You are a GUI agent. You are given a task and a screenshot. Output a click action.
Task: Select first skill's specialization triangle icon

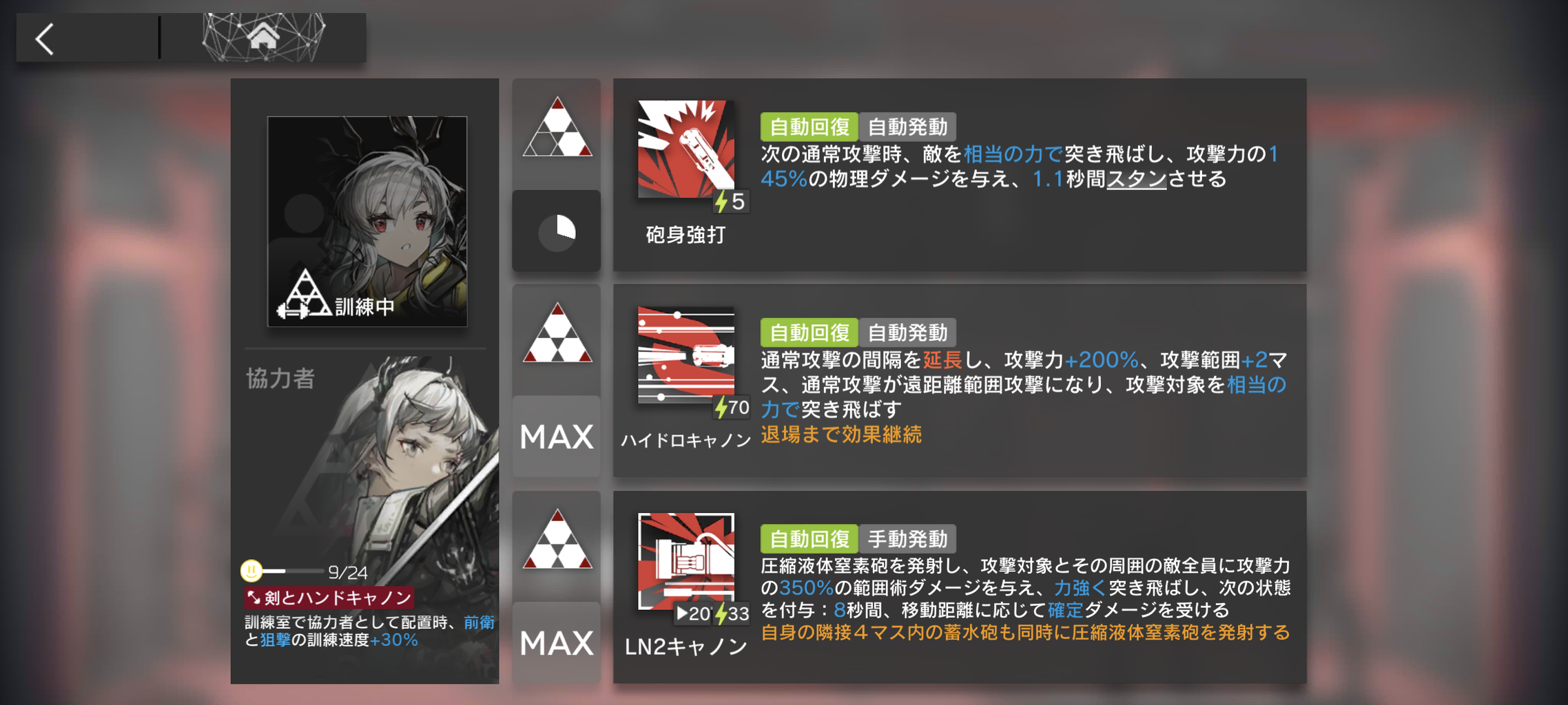click(x=557, y=127)
